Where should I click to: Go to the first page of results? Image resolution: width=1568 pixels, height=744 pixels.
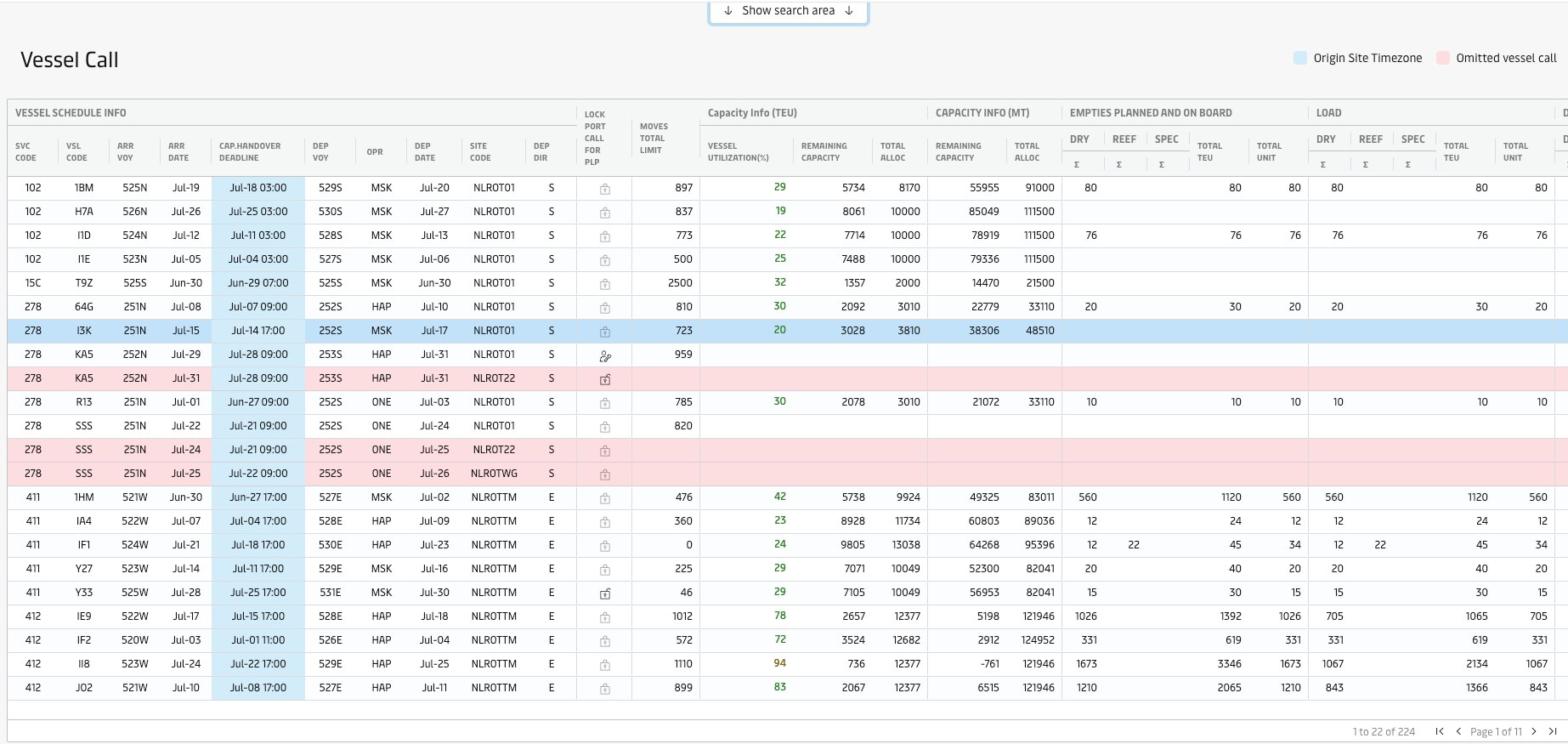click(1440, 731)
